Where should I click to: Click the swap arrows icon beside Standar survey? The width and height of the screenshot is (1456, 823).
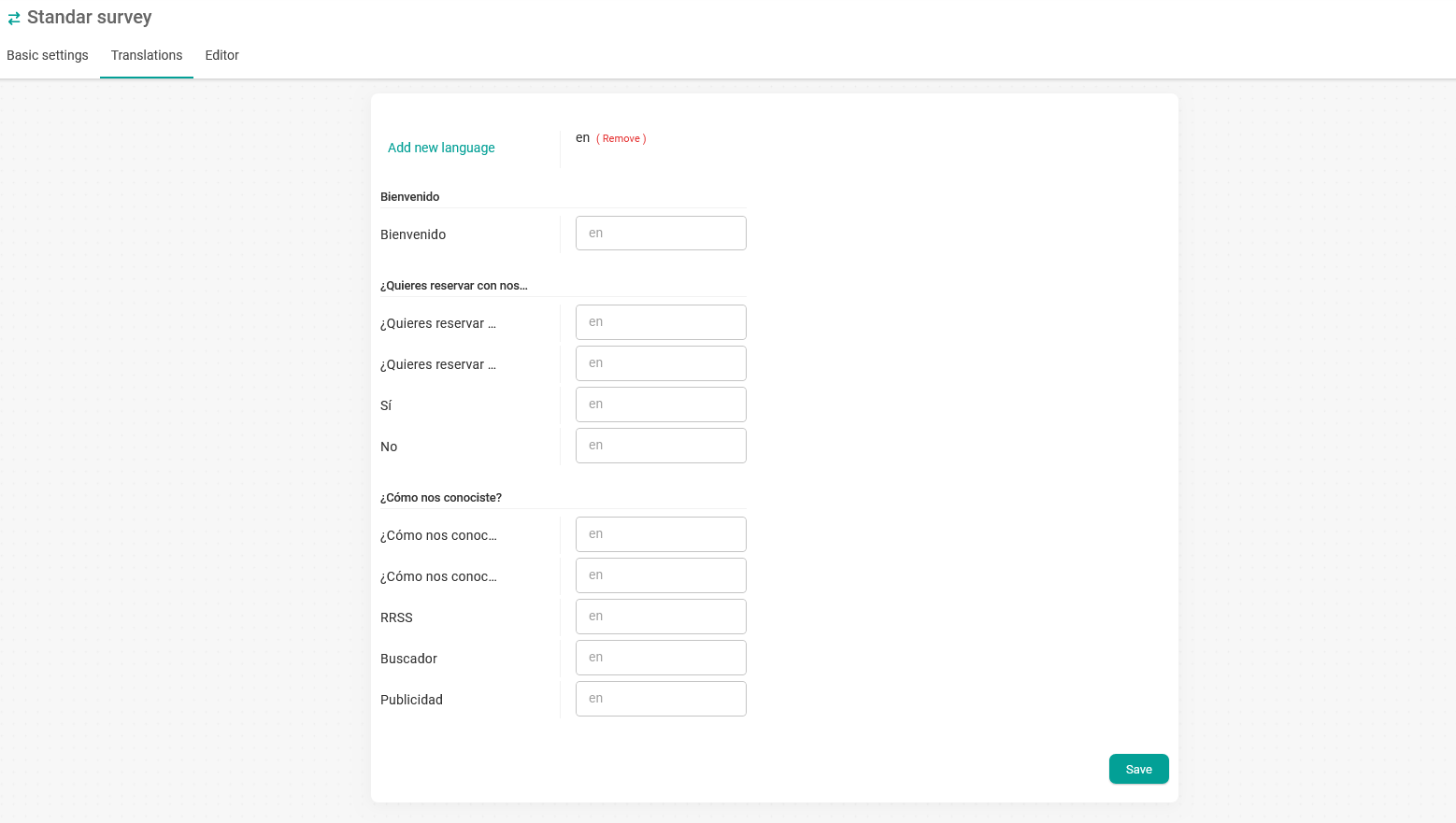click(14, 18)
